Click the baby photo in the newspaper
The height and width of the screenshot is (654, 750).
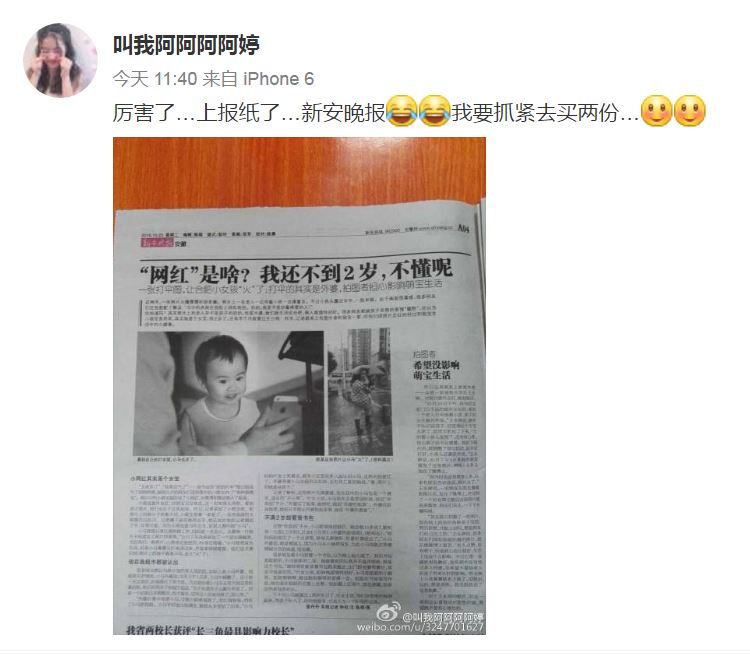coord(229,393)
